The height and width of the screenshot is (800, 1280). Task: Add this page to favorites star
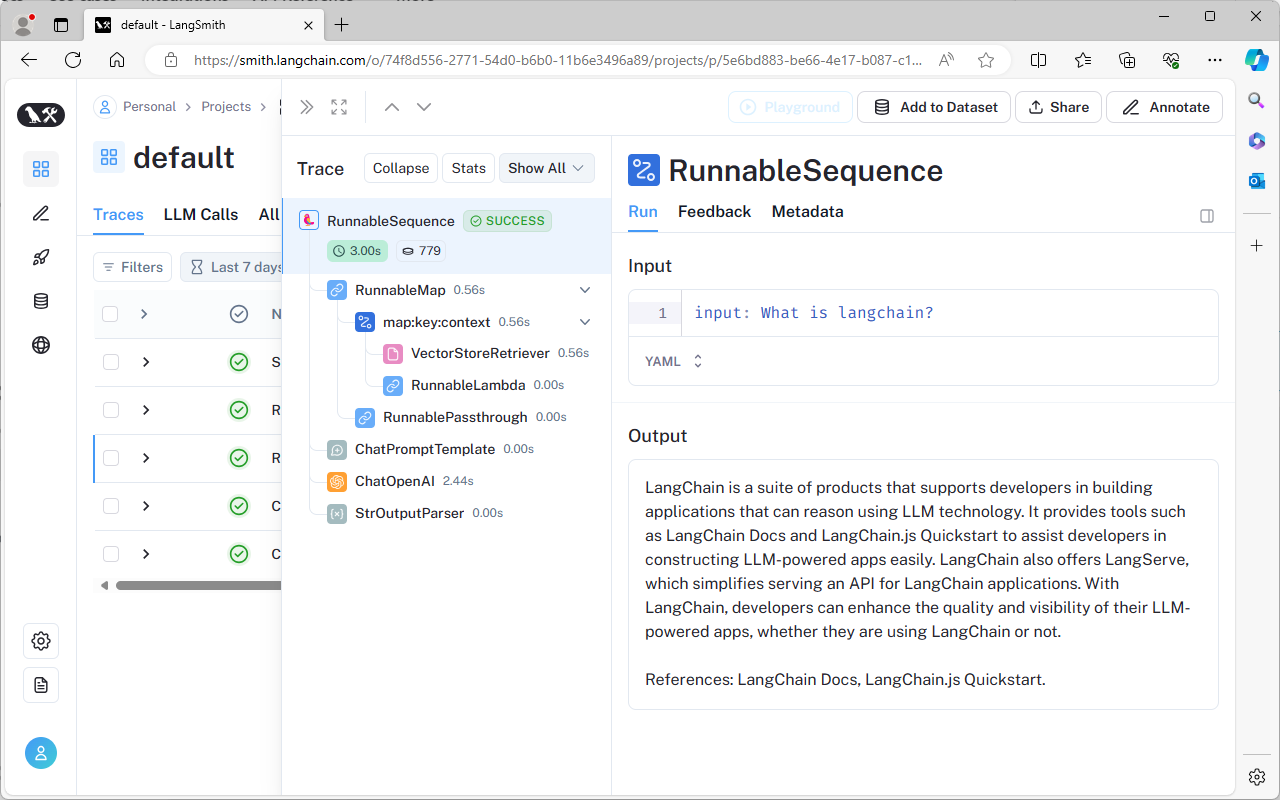[986, 60]
